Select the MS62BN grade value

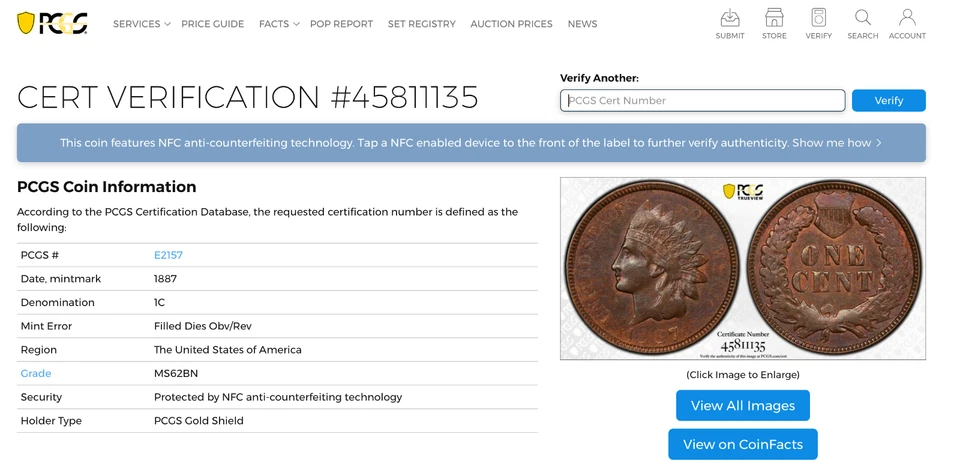[176, 373]
